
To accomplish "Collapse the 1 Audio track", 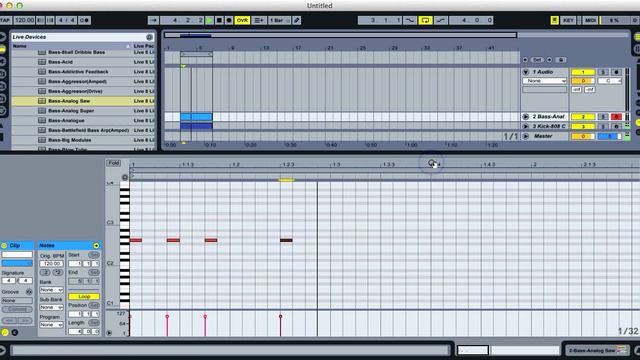I will pyautogui.click(x=526, y=72).
